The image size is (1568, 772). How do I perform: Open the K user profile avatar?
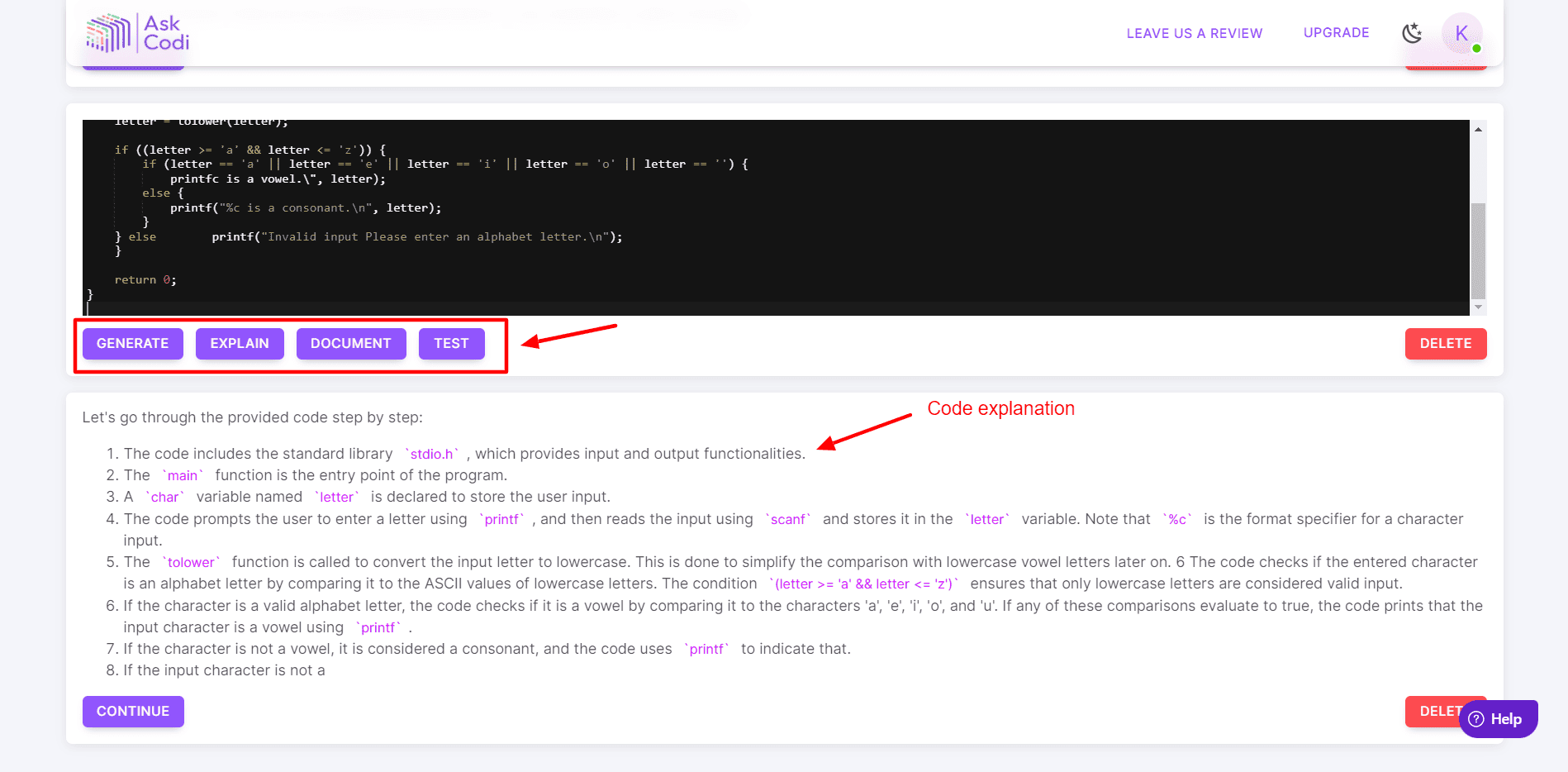coord(1461,33)
